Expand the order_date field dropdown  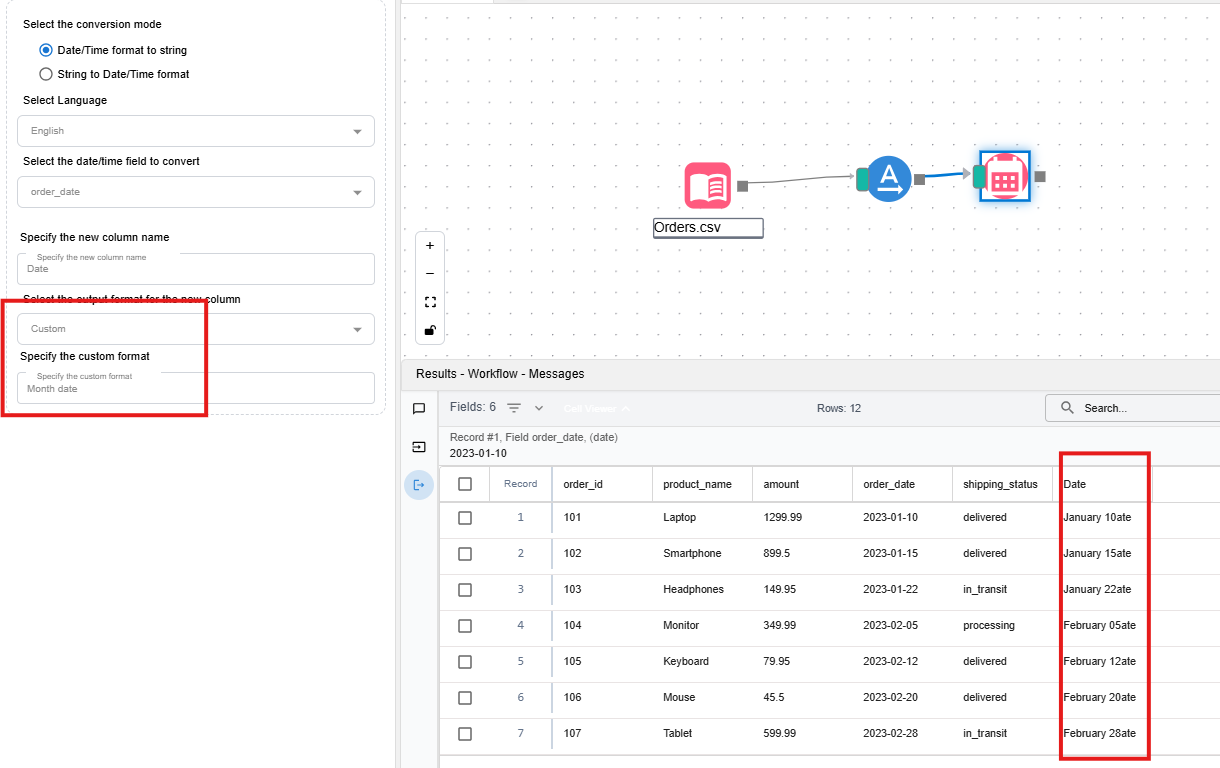point(196,192)
